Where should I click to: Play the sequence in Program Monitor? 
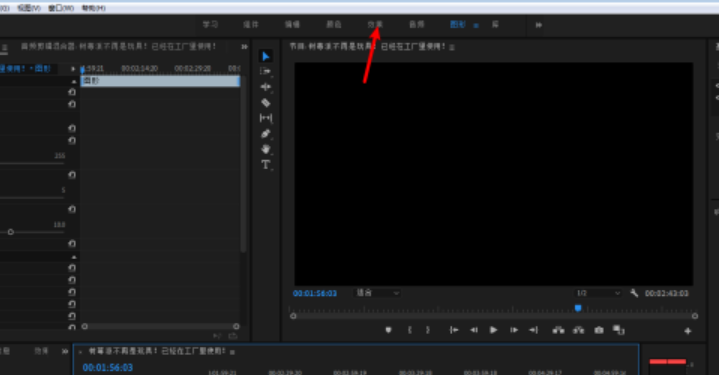(493, 330)
